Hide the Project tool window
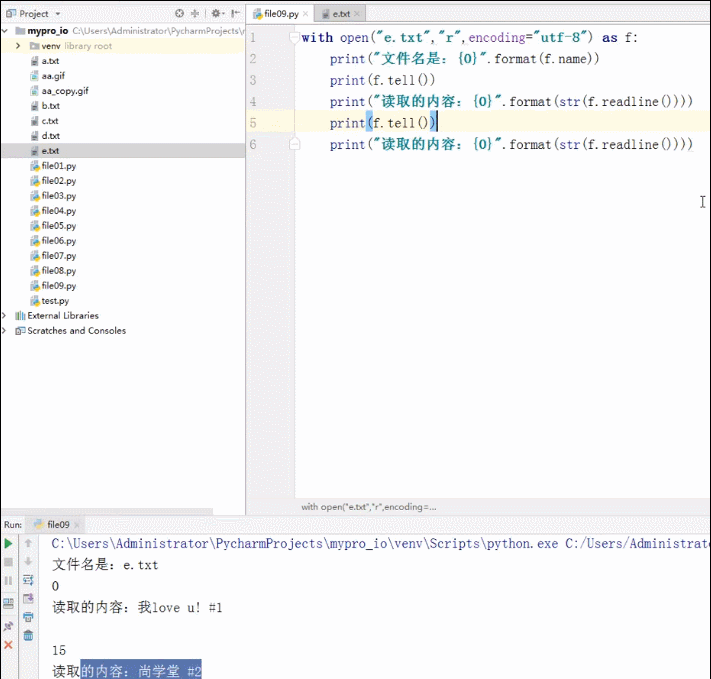 click(x=235, y=14)
